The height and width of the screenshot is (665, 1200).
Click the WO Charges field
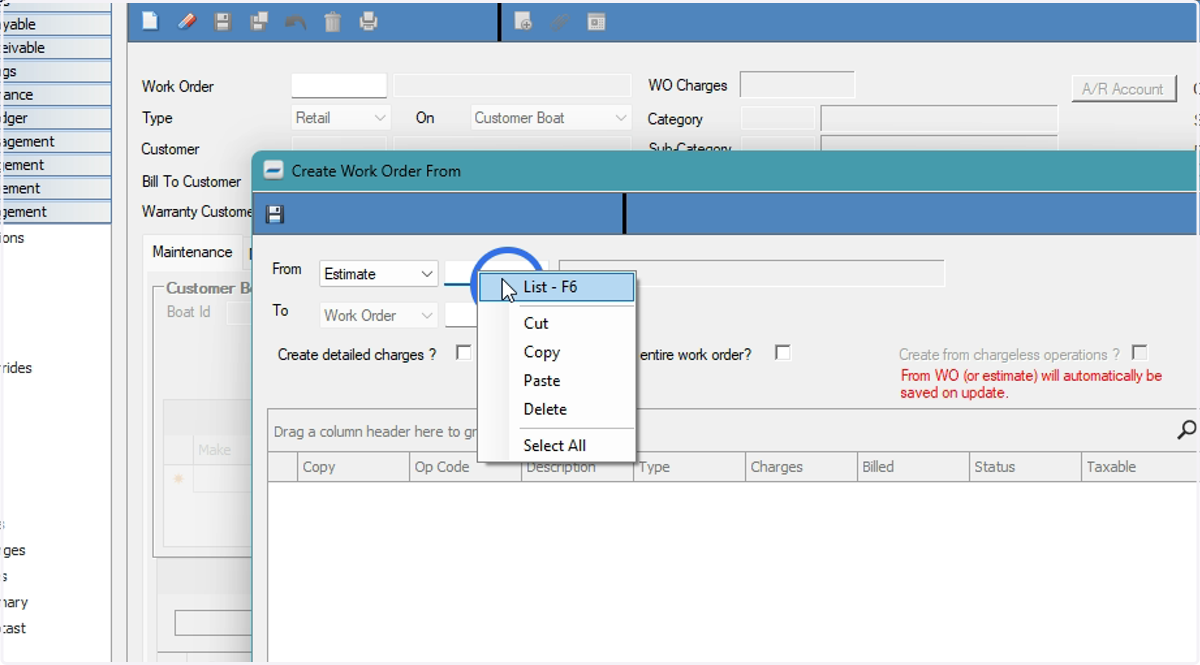click(797, 85)
